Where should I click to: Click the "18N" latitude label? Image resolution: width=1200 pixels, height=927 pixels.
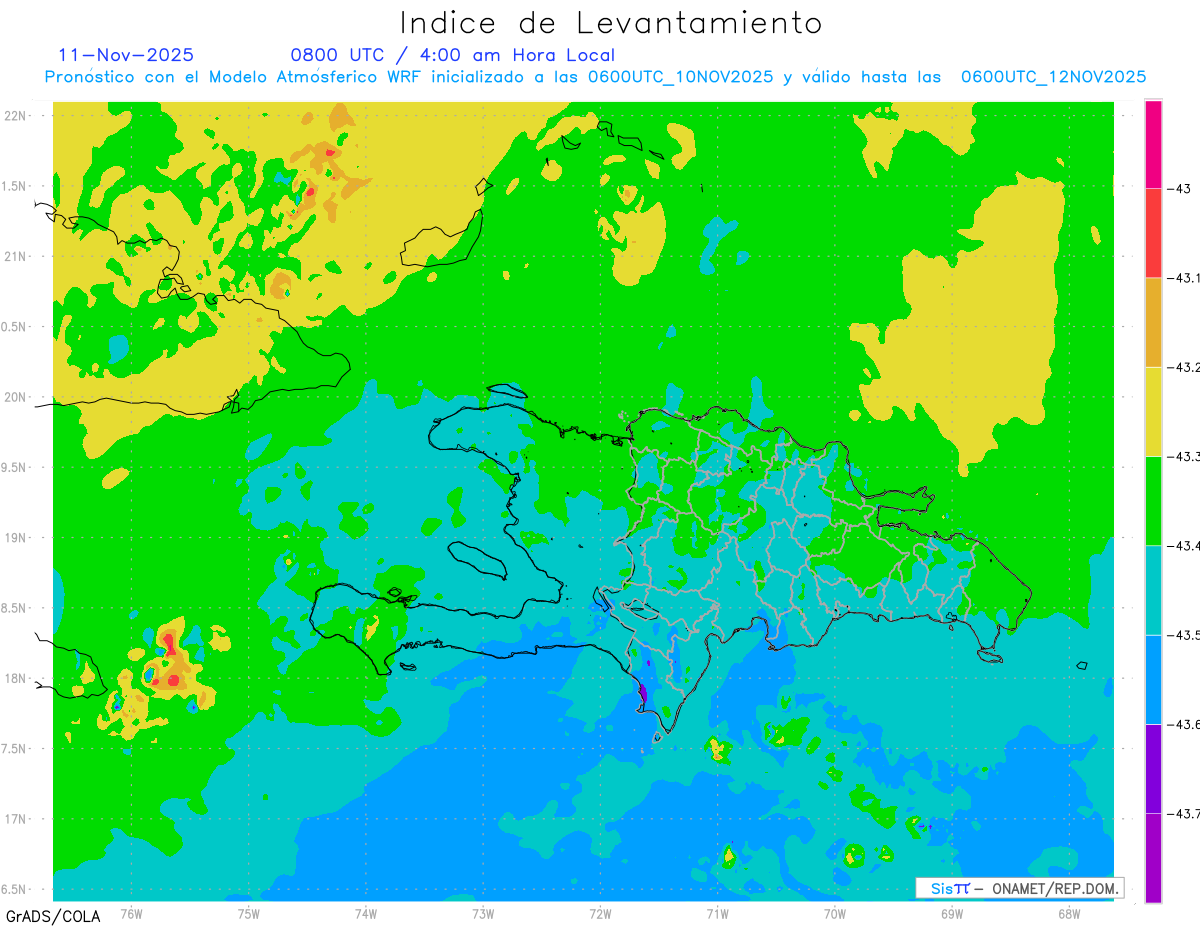(16, 678)
